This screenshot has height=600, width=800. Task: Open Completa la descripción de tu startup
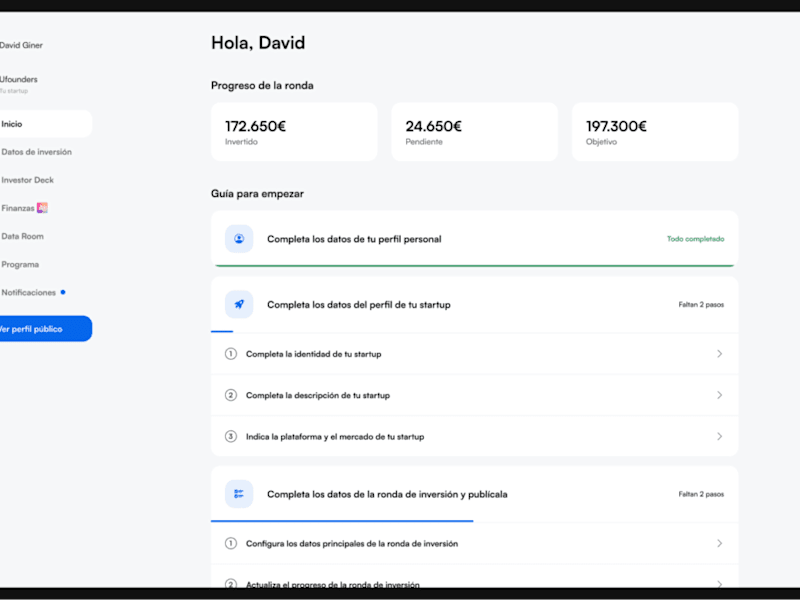(474, 395)
